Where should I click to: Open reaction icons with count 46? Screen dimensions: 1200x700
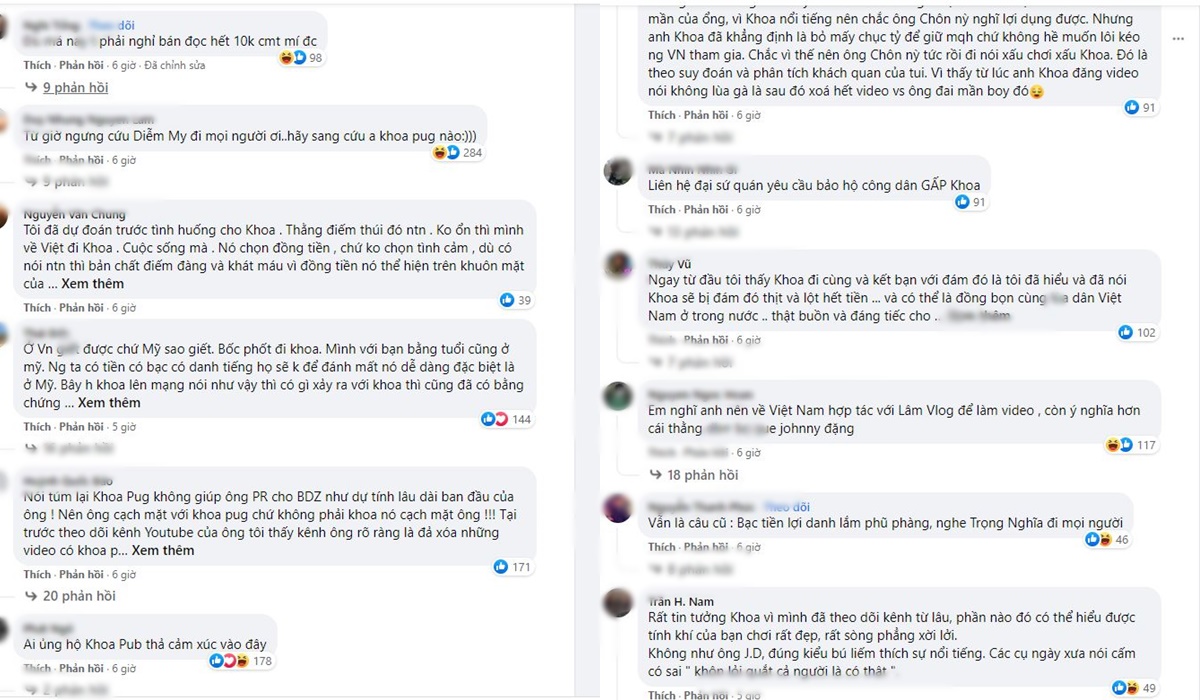1098,540
